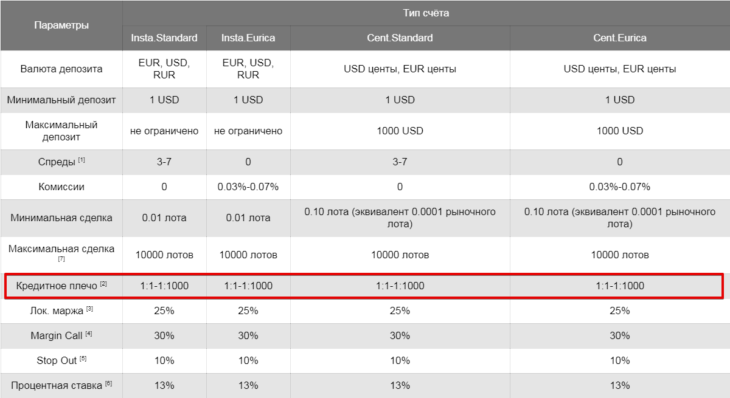Click 0.01 лота under Insta.Eurica
The height and width of the screenshot is (398, 730).
point(248,217)
